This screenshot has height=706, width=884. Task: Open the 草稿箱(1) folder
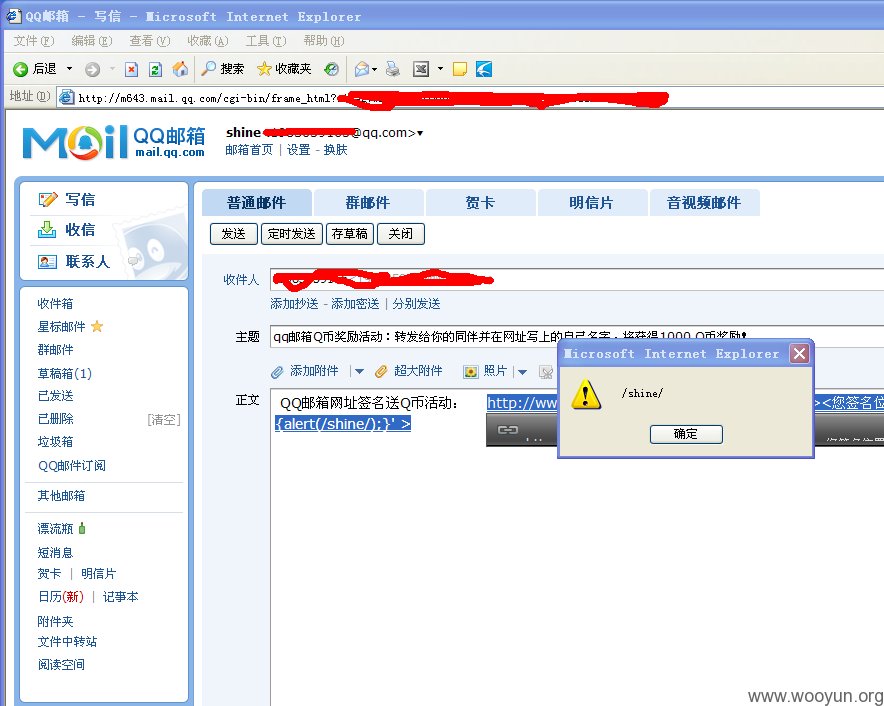pos(64,373)
